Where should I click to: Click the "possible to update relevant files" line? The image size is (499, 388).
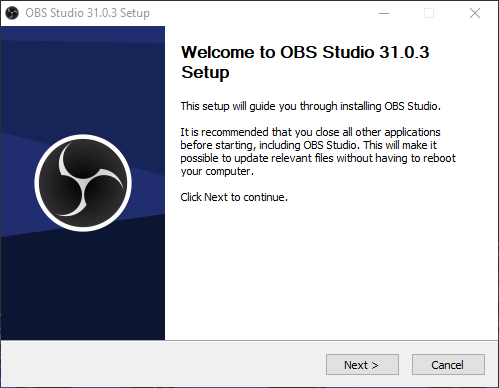318,158
